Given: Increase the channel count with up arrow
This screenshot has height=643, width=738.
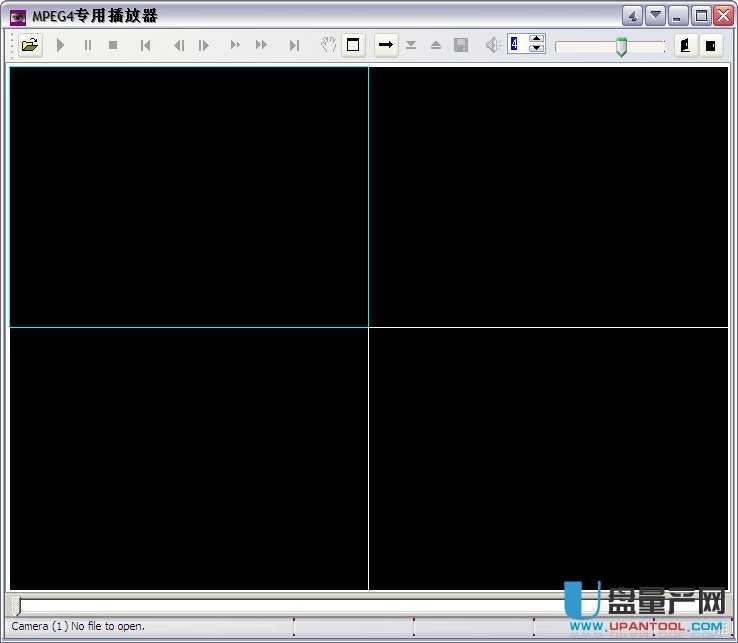Looking at the screenshot, I should [537, 39].
